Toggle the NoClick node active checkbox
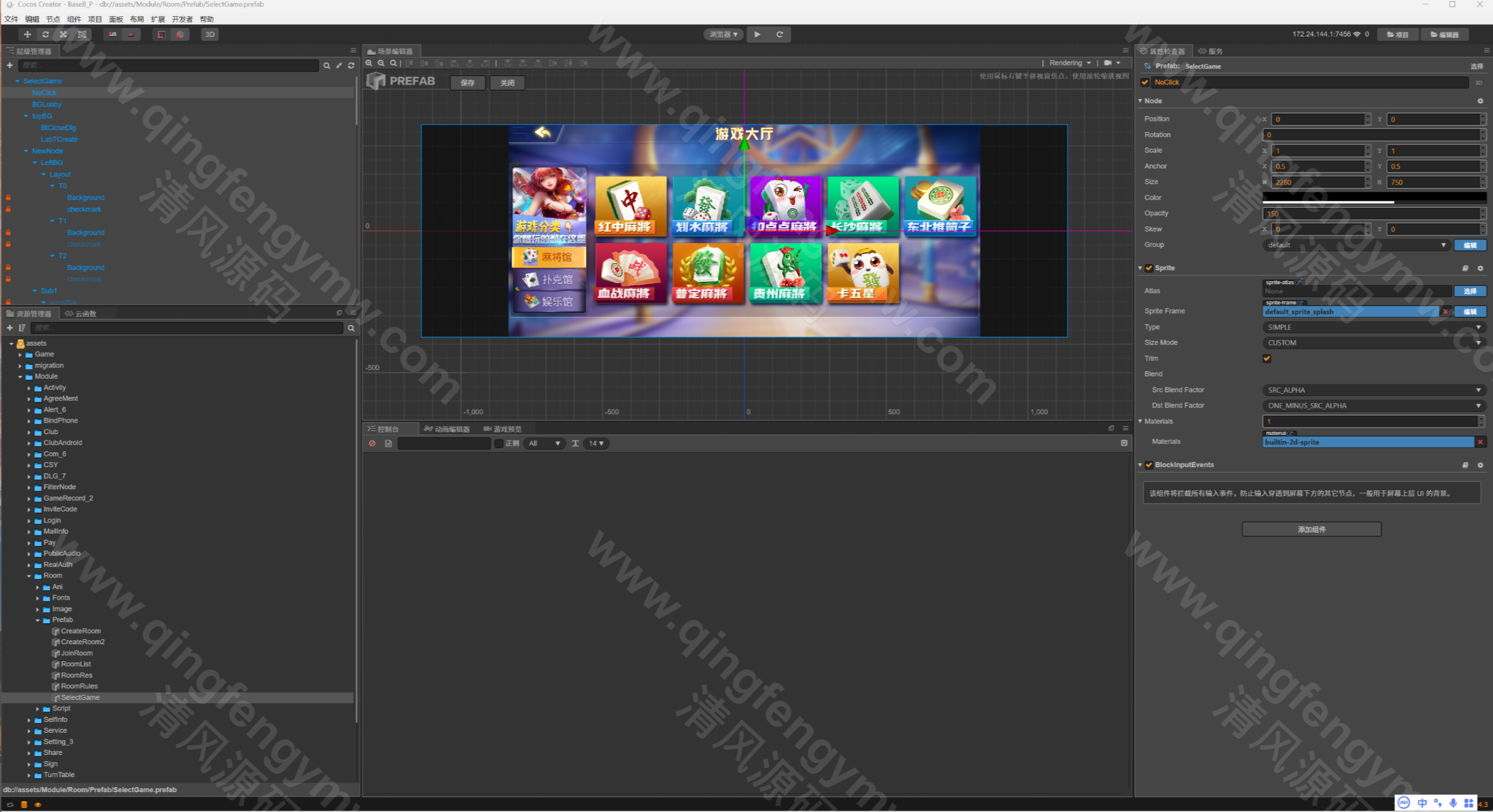The width and height of the screenshot is (1493, 812). click(x=1145, y=82)
